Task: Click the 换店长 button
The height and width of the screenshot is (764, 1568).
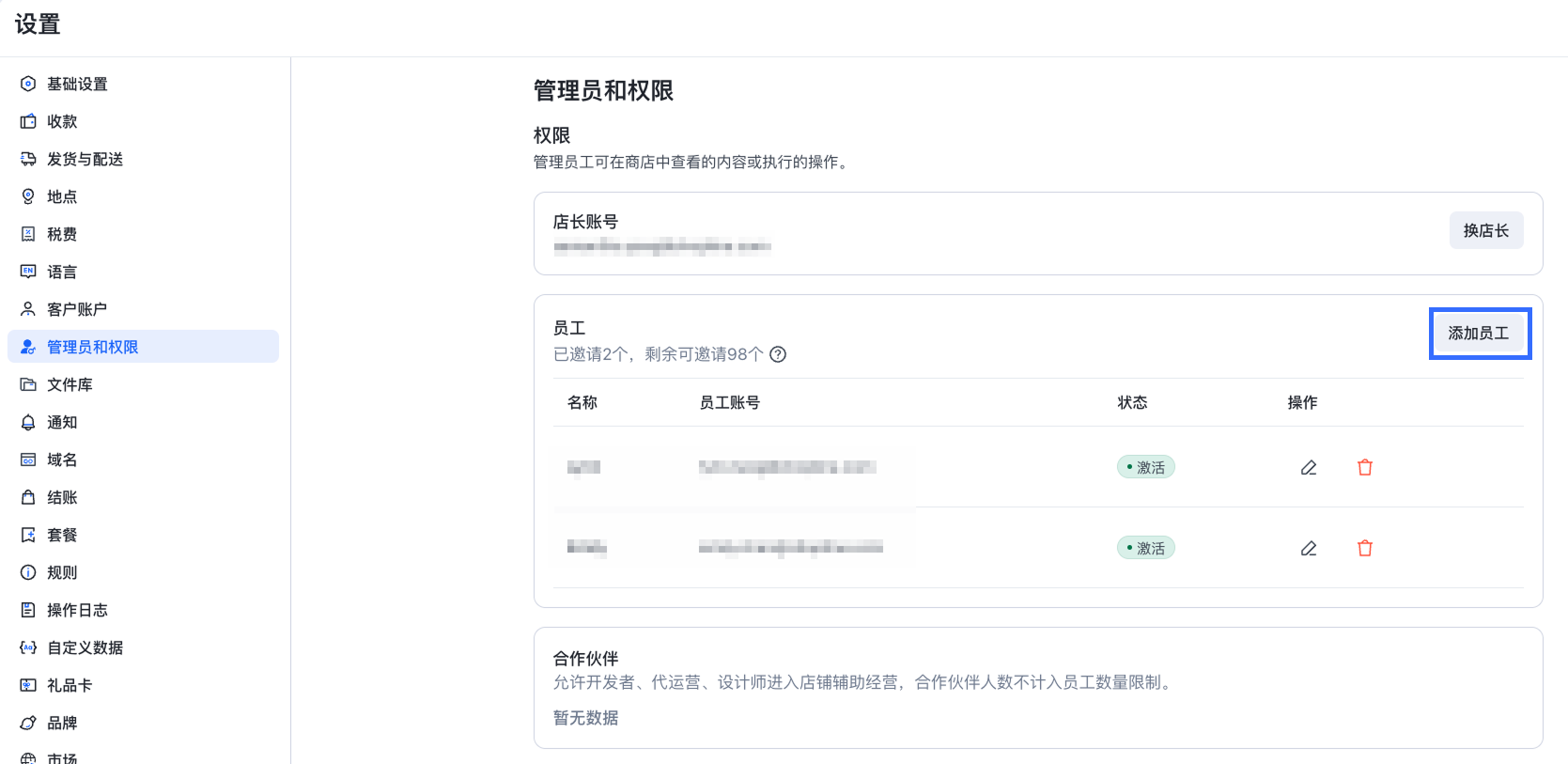Action: click(1485, 230)
